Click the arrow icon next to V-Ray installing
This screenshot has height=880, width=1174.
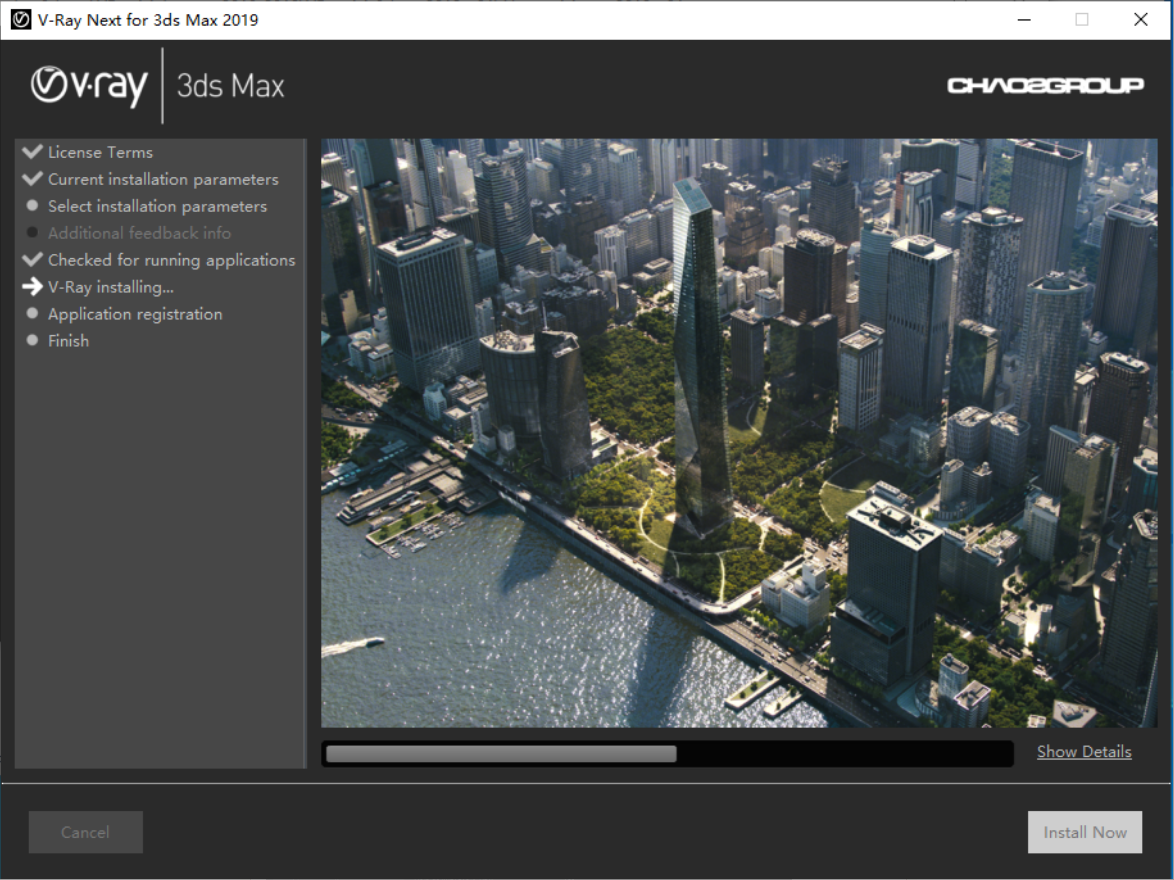32,287
